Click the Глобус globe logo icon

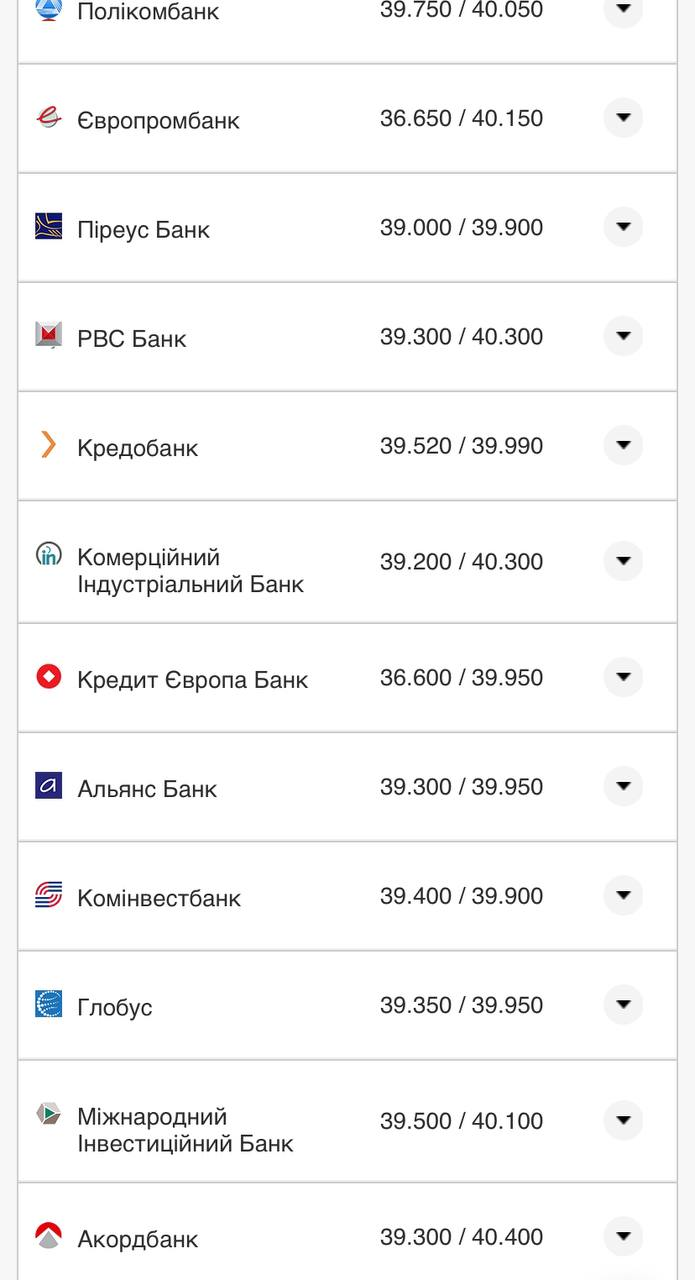pos(48,1004)
